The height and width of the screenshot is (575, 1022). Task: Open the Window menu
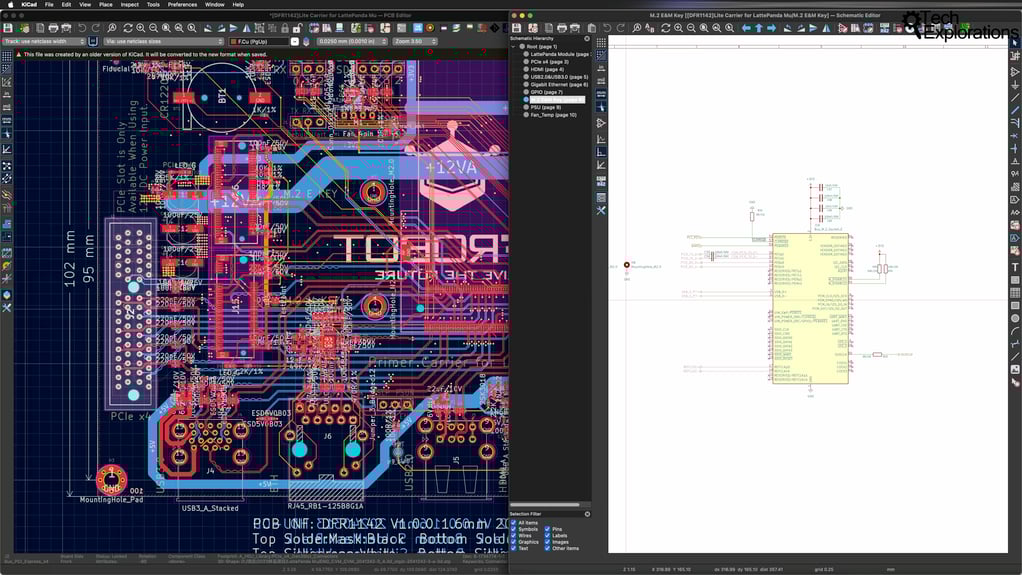pos(214,5)
